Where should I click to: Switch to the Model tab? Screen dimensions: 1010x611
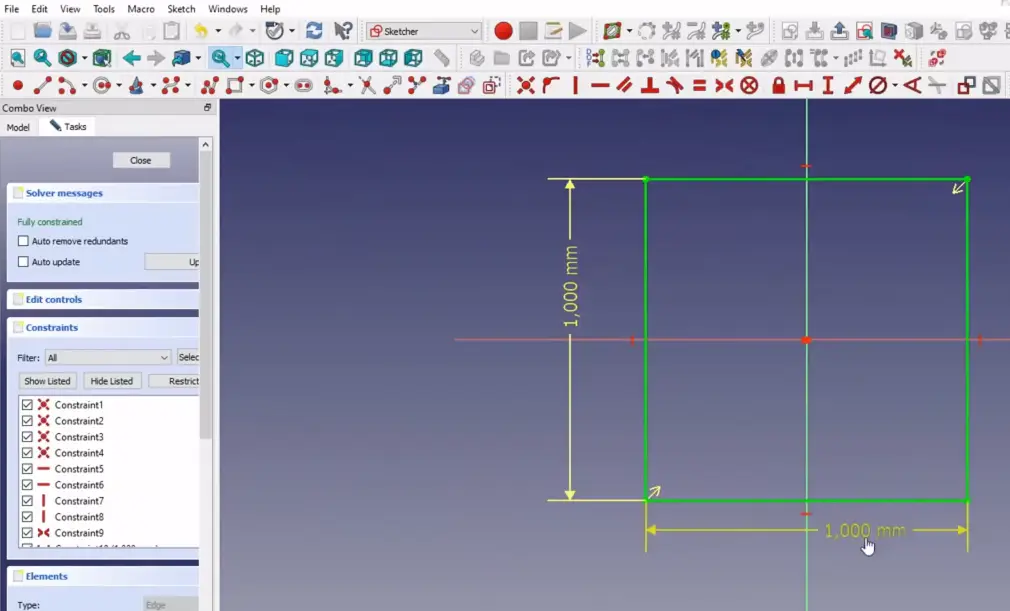[x=18, y=127]
